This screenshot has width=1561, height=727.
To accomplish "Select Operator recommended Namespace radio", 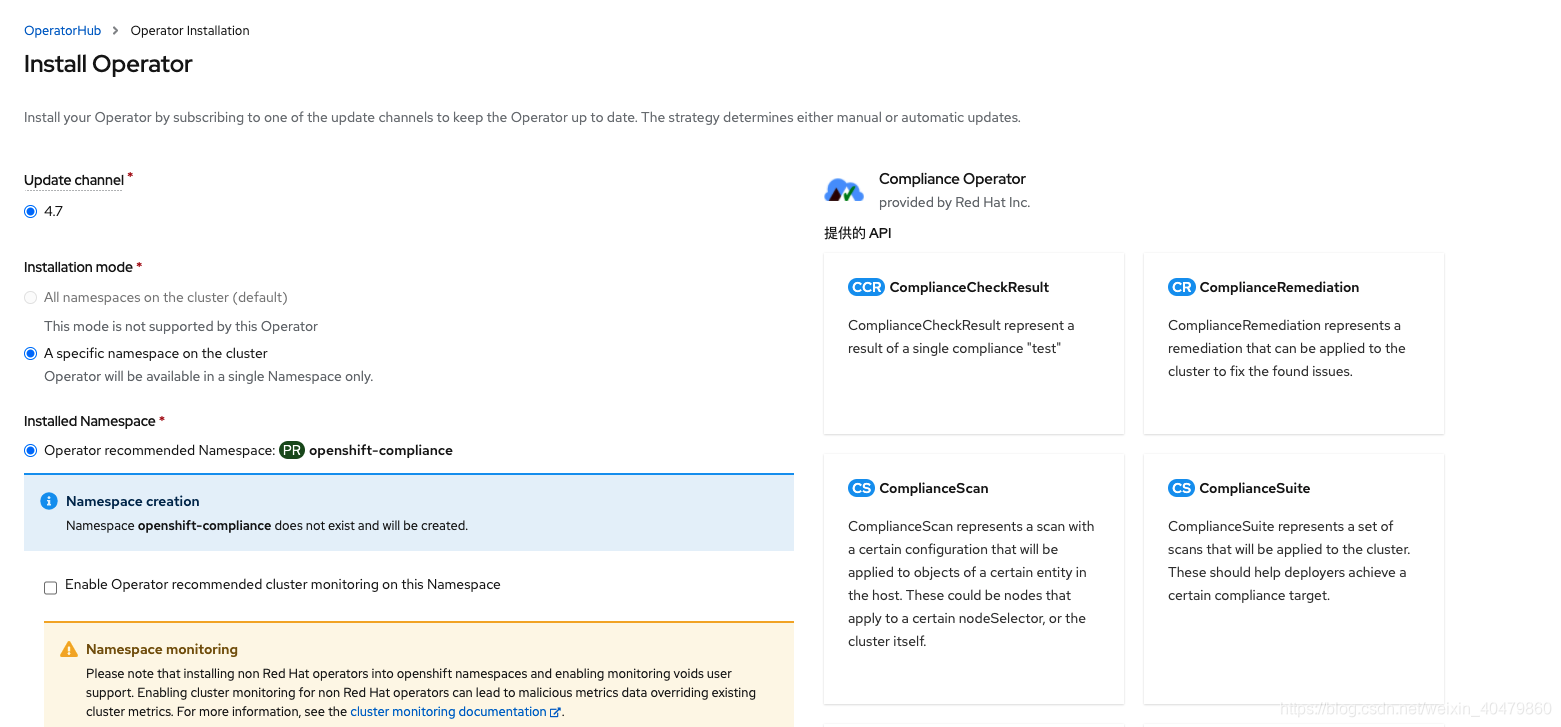I will [31, 451].
